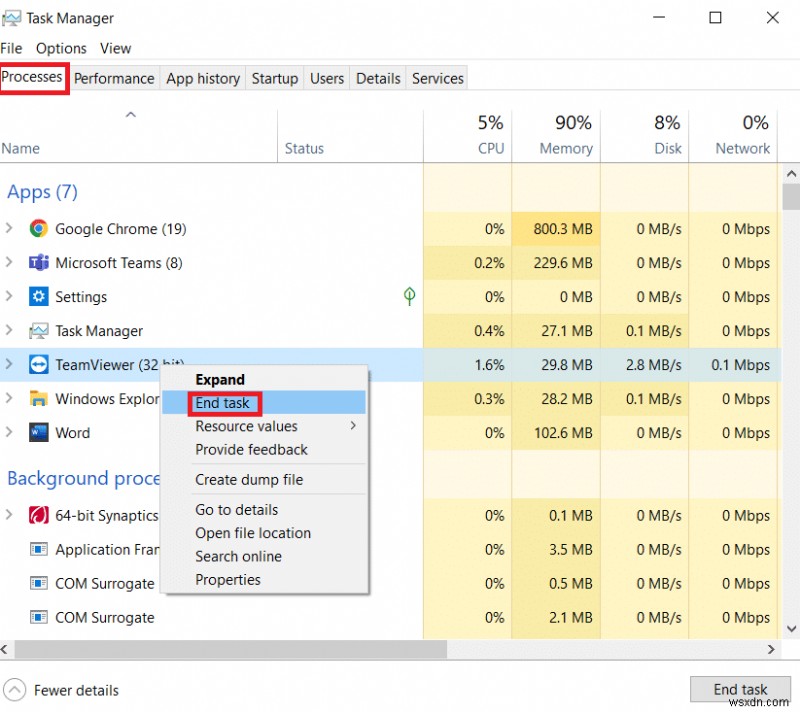Select End task from the context menu

pyautogui.click(x=224, y=403)
